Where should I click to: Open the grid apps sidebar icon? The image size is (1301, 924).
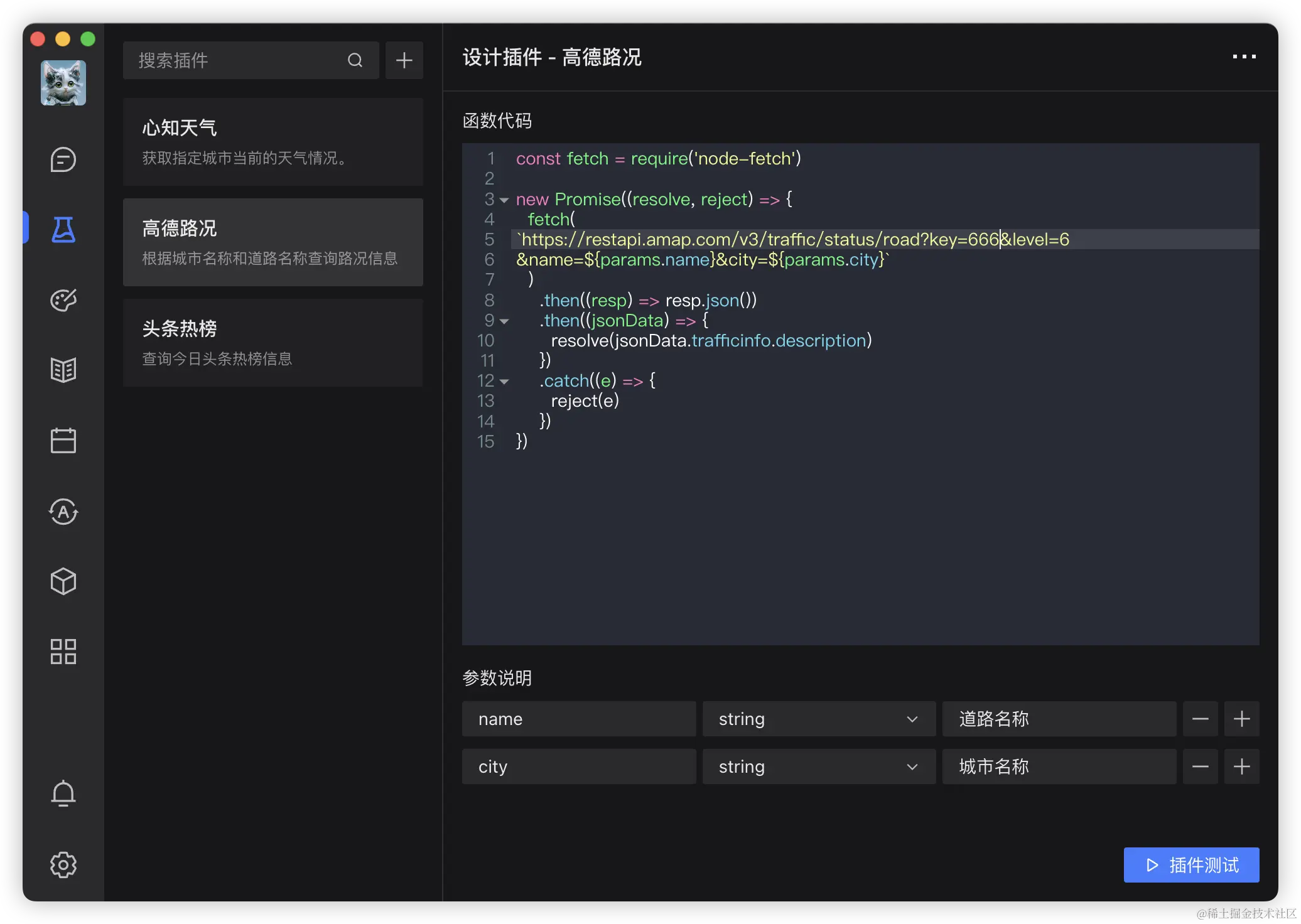[x=63, y=652]
